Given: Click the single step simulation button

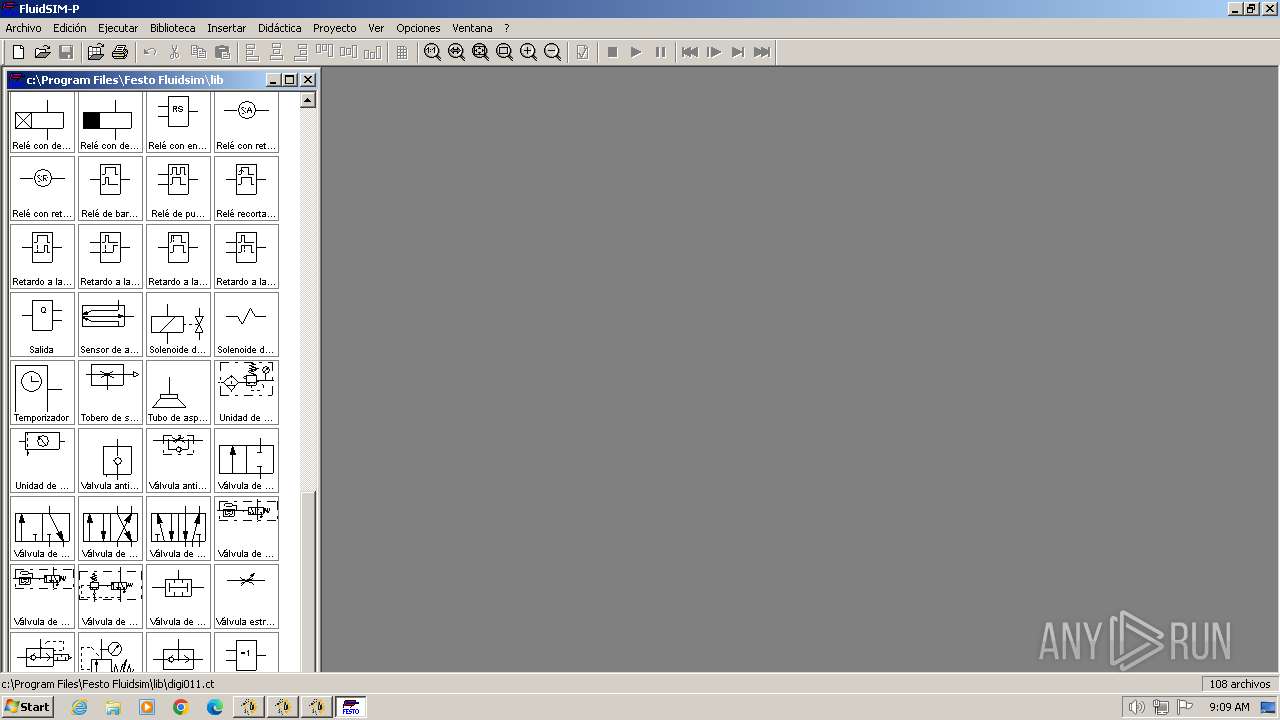Looking at the screenshot, I should (714, 52).
